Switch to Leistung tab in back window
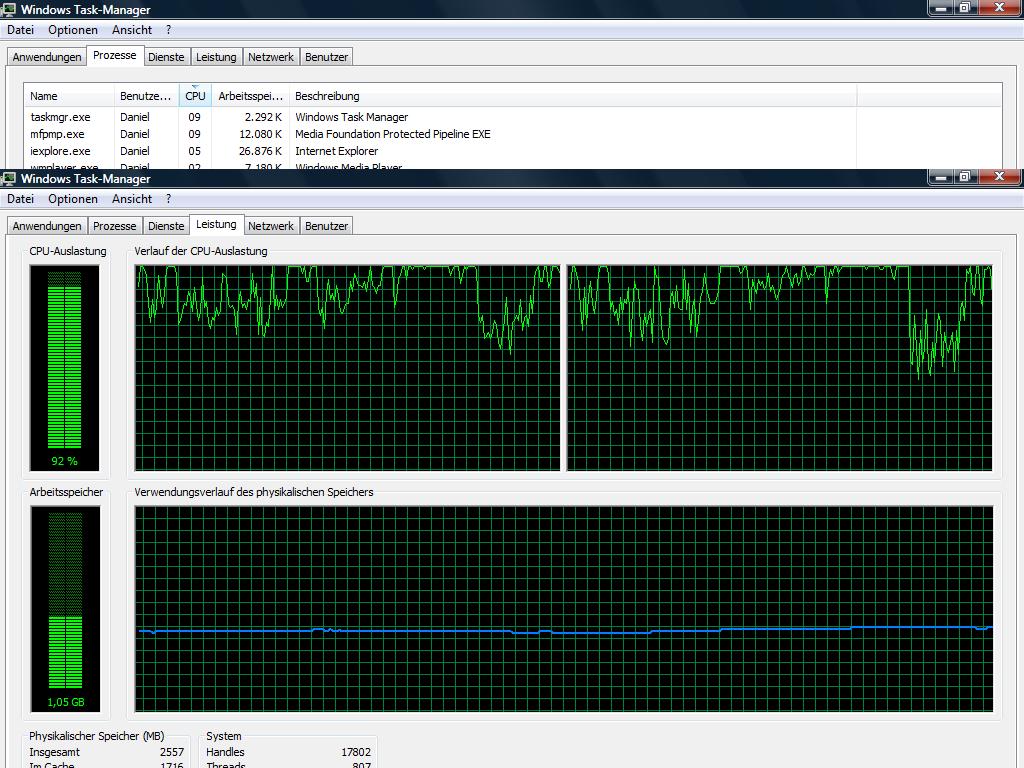1024x768 pixels. point(216,57)
